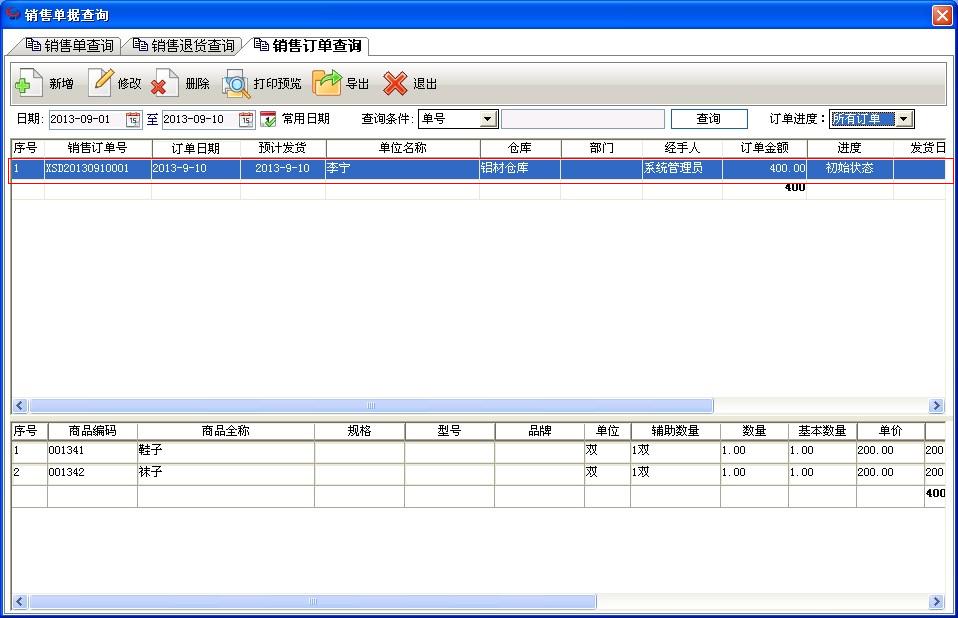
Task: Click the 铝材仓库 warehouse cell
Action: (520, 169)
